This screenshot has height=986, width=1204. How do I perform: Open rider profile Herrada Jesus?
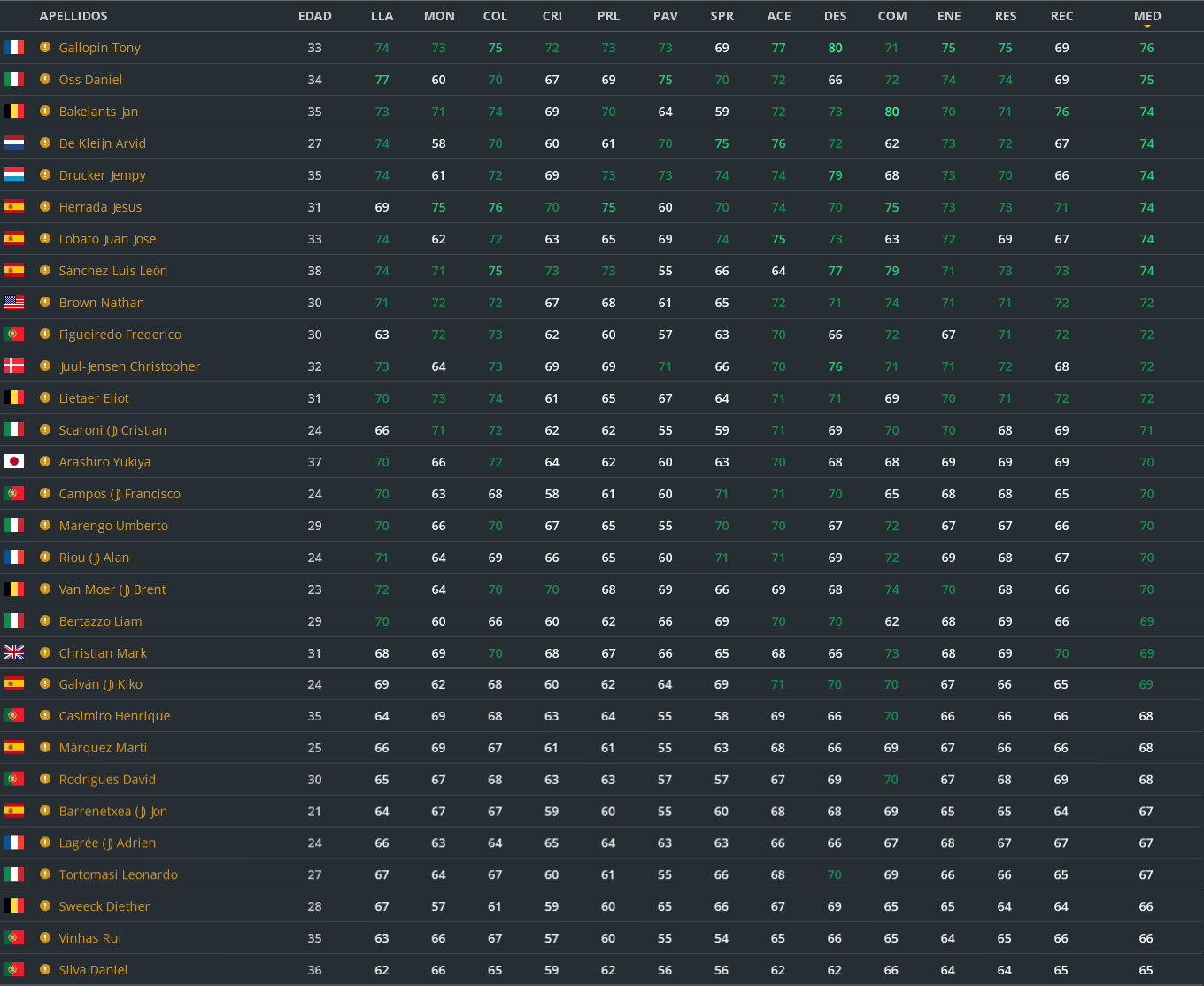click(101, 207)
